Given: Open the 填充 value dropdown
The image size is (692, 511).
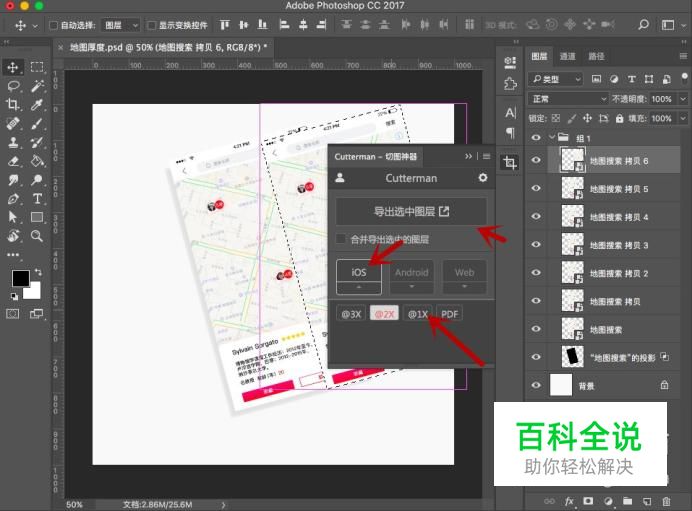Looking at the screenshot, I should [683, 118].
